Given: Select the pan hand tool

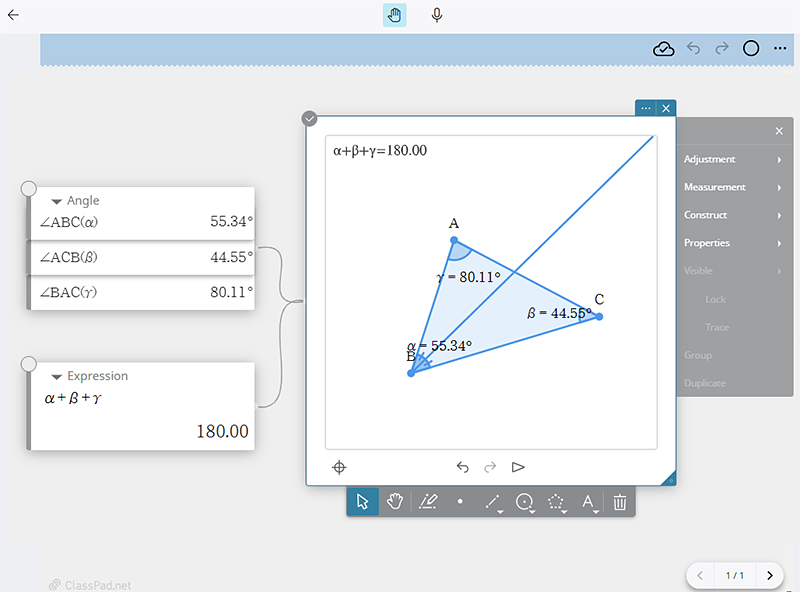Looking at the screenshot, I should click(395, 502).
